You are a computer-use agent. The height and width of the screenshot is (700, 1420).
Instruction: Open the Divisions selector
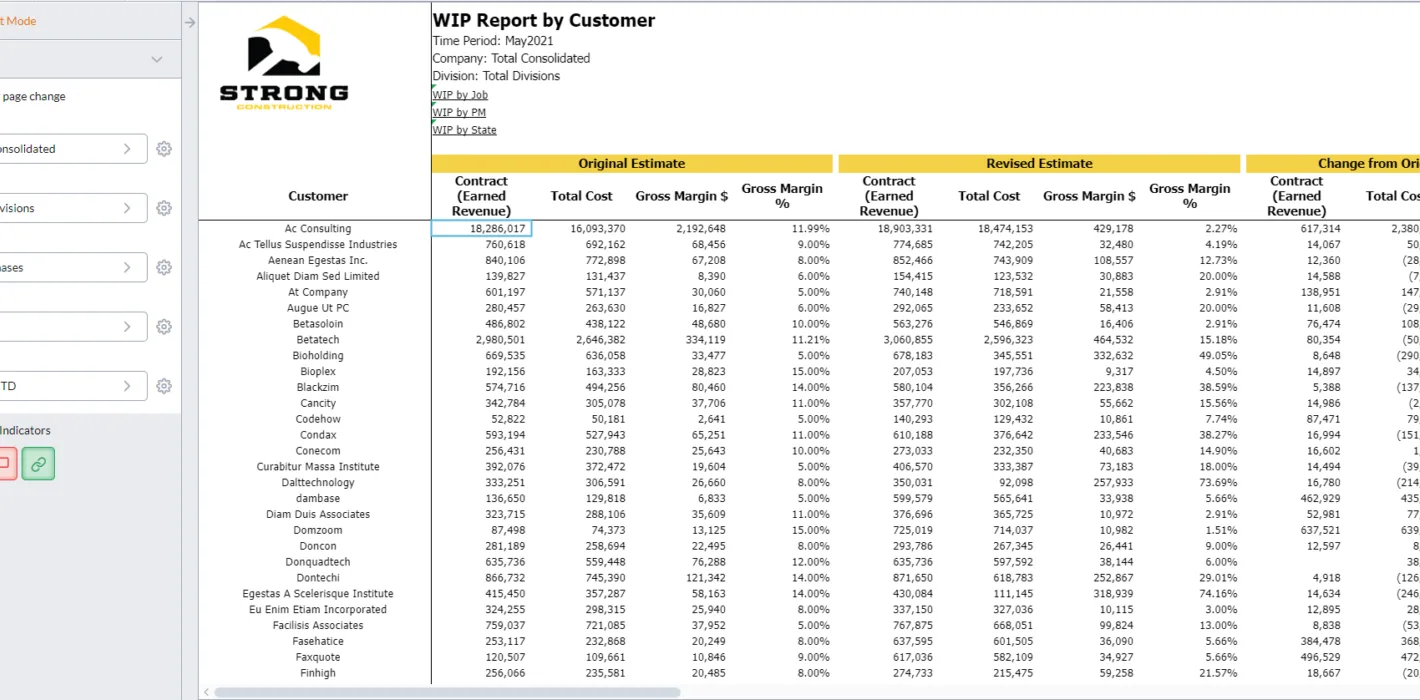pos(72,208)
